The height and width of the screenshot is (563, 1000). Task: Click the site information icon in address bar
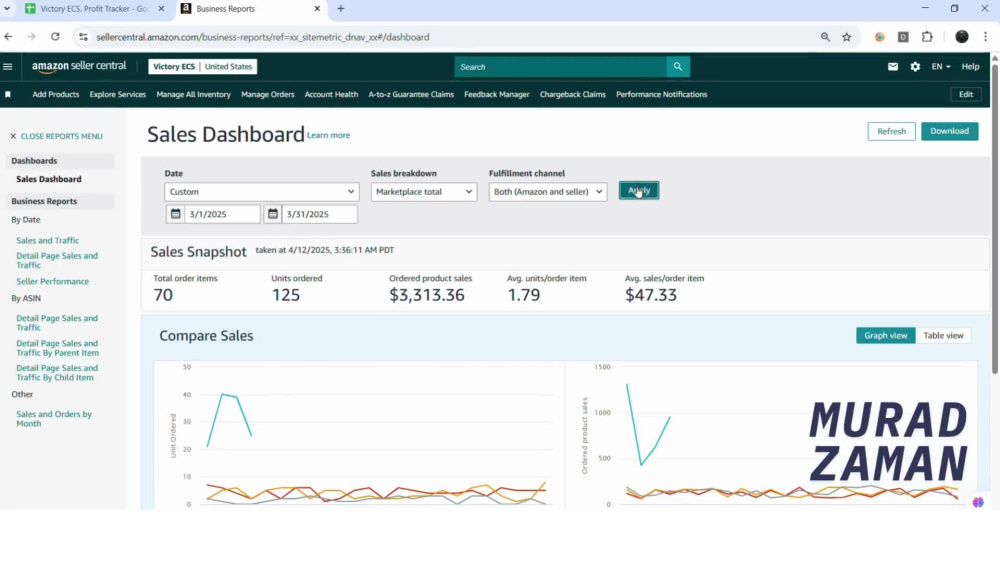83,37
